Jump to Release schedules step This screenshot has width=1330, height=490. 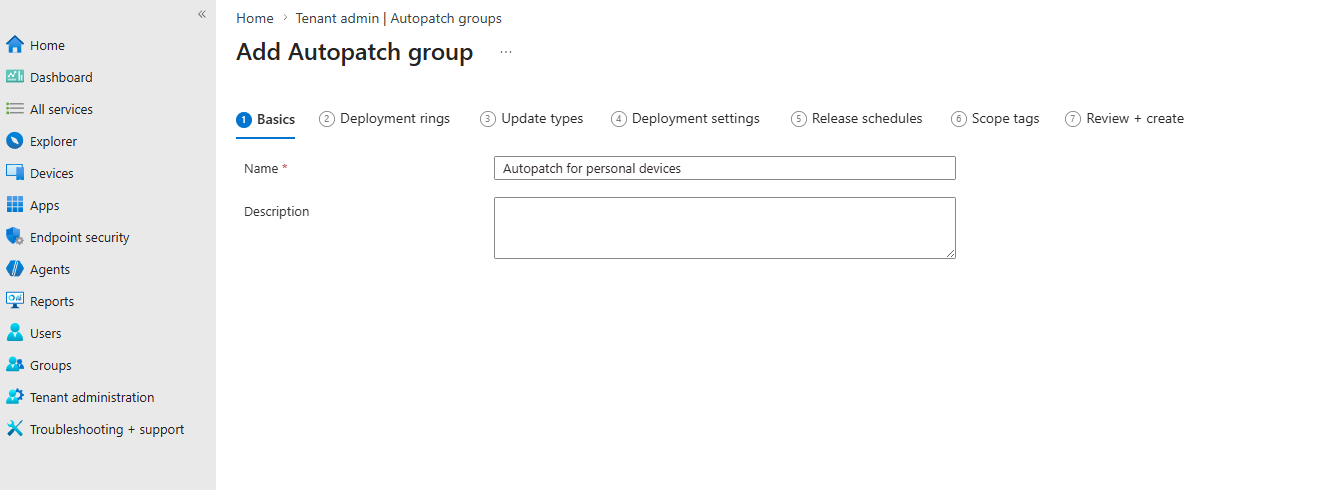tap(857, 119)
